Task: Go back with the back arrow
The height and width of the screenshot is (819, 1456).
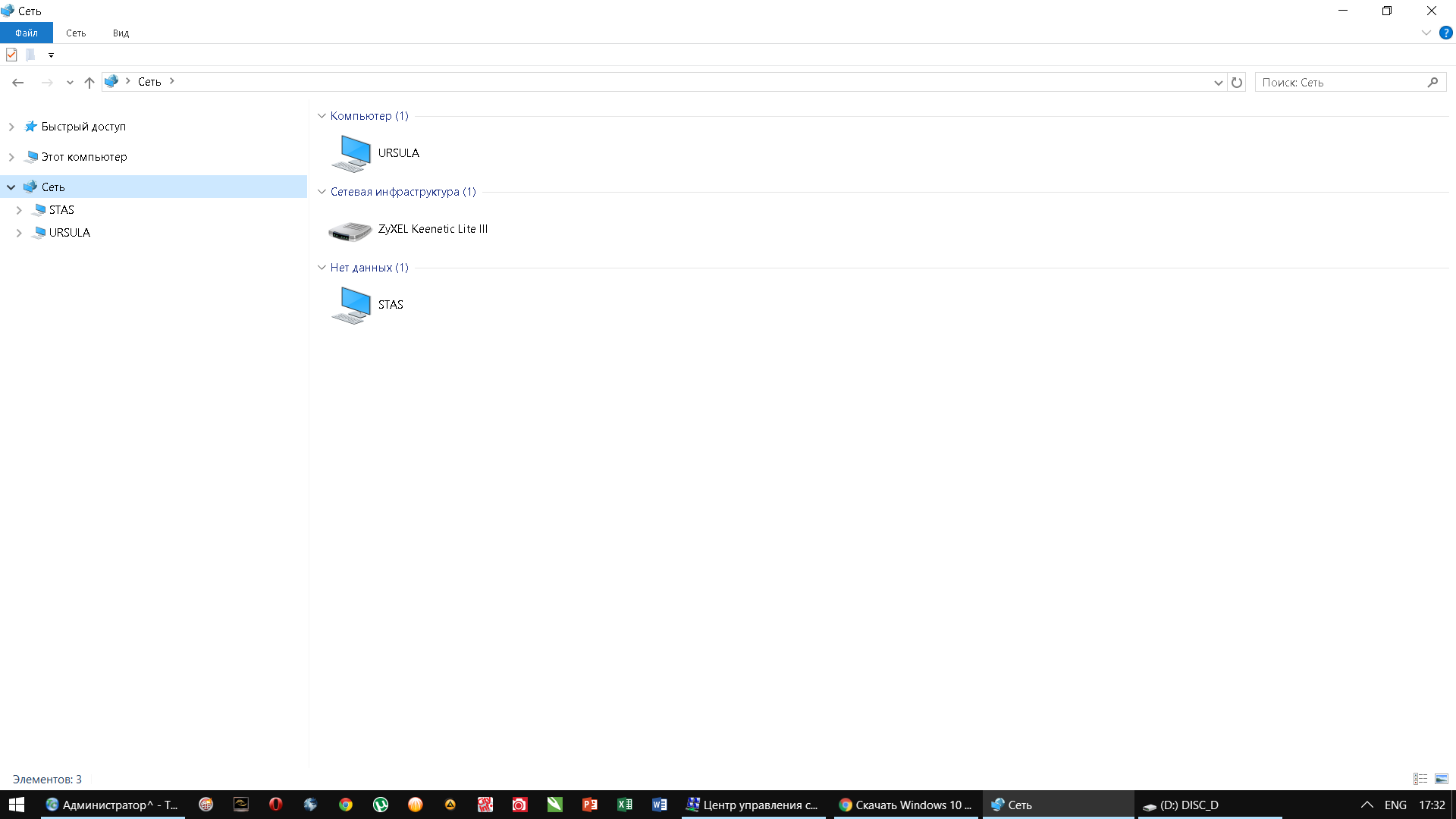Action: point(18,82)
